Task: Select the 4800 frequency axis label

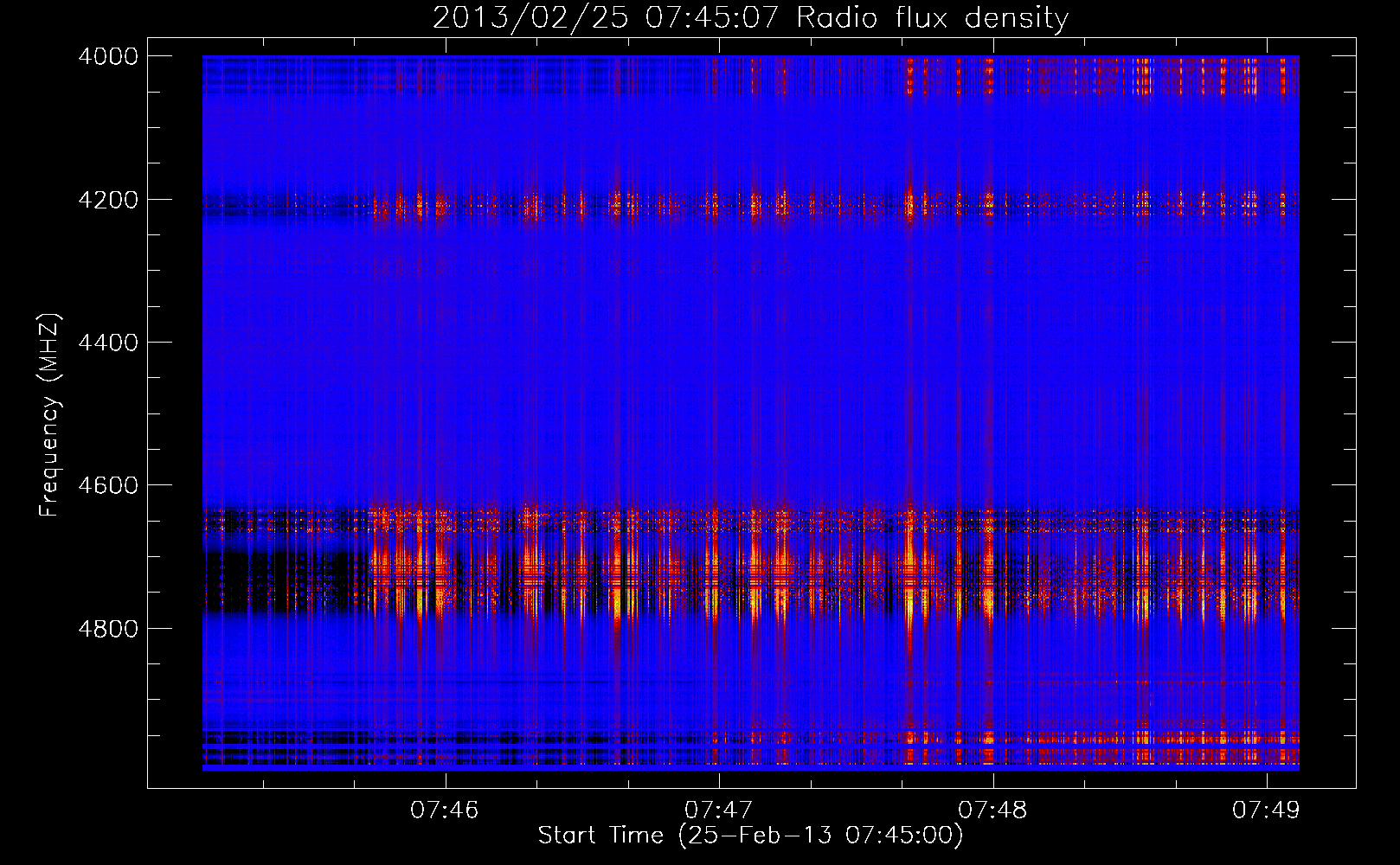Action: coord(108,628)
